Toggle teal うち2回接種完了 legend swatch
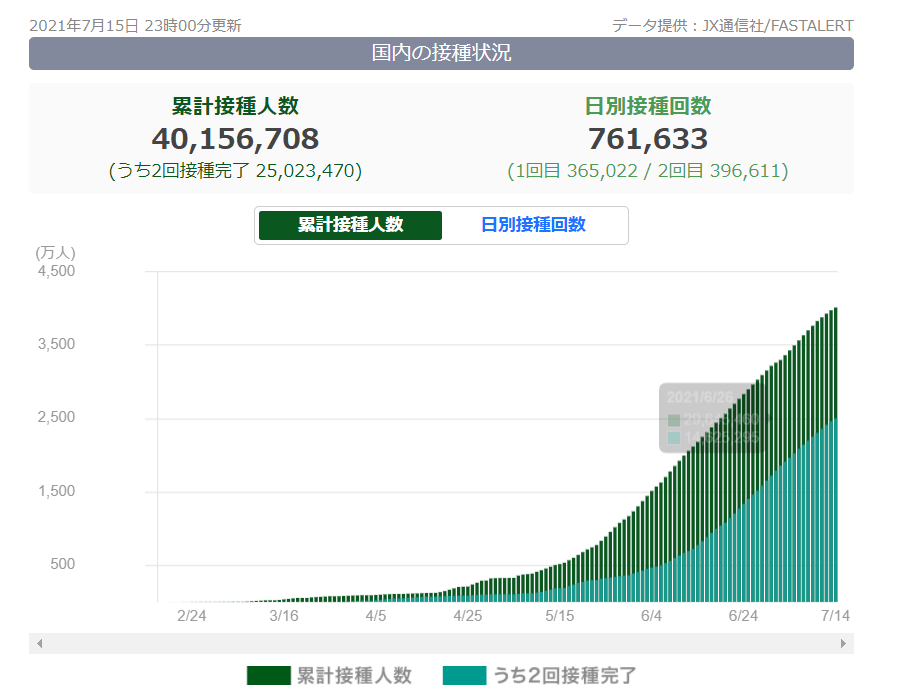The image size is (904, 690). click(464, 676)
